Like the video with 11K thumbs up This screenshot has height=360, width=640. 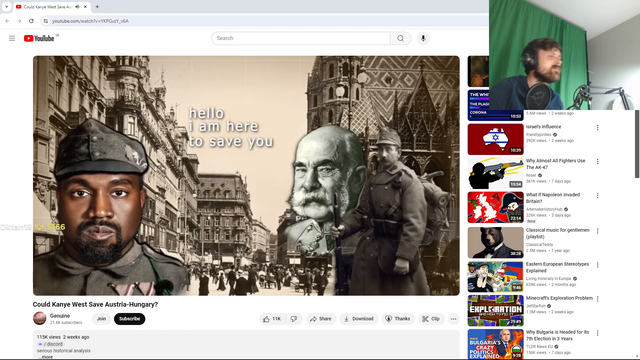pyautogui.click(x=272, y=319)
